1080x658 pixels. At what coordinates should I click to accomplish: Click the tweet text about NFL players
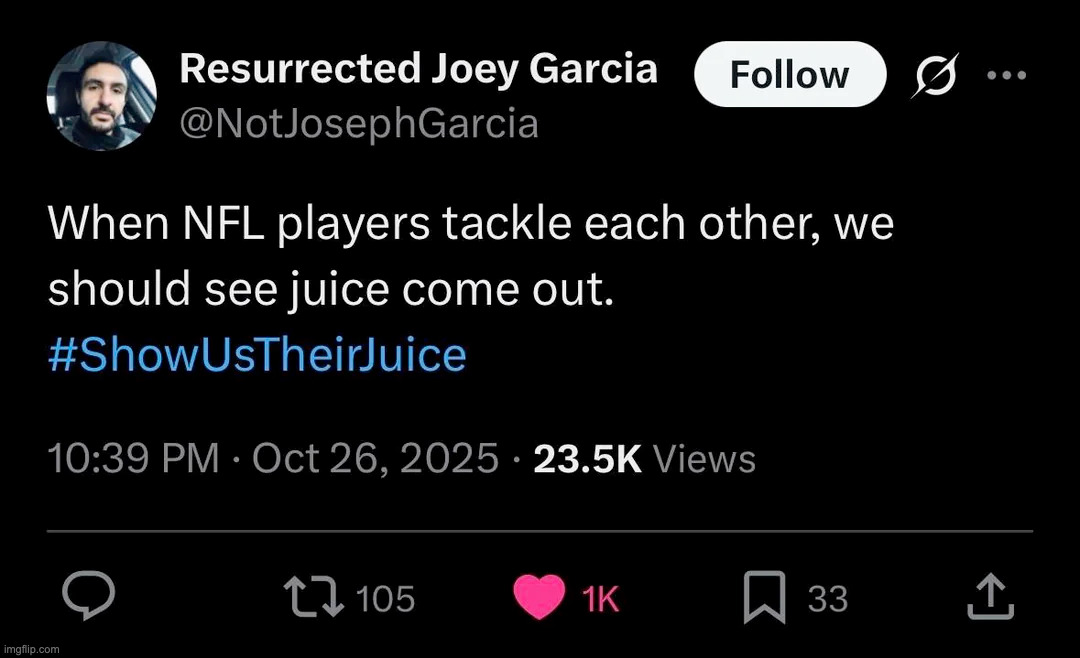(x=470, y=255)
